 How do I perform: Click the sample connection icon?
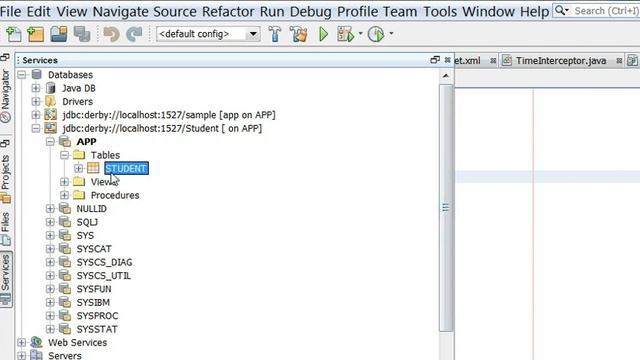pos(51,115)
